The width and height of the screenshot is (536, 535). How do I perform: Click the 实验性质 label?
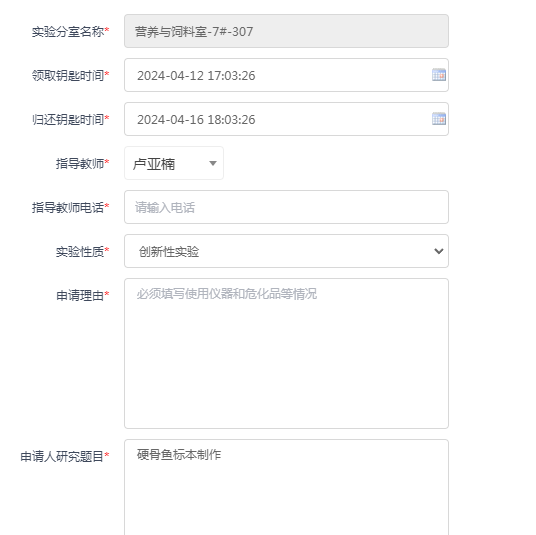[x=82, y=252]
